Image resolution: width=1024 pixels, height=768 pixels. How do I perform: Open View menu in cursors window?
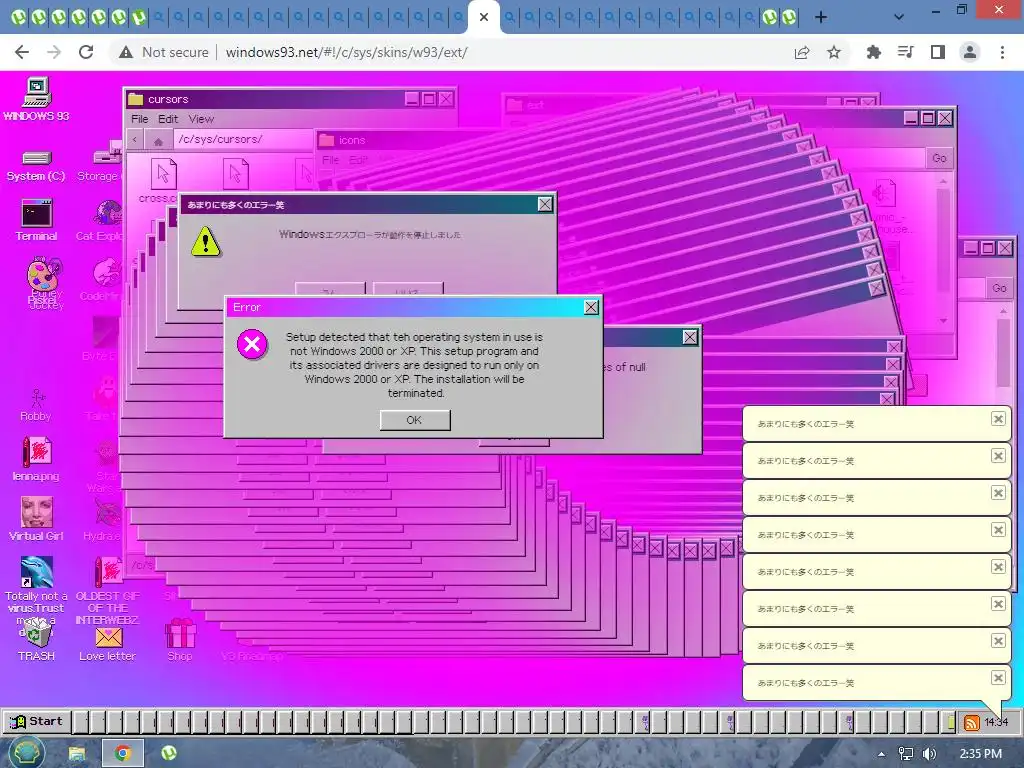[x=201, y=119]
